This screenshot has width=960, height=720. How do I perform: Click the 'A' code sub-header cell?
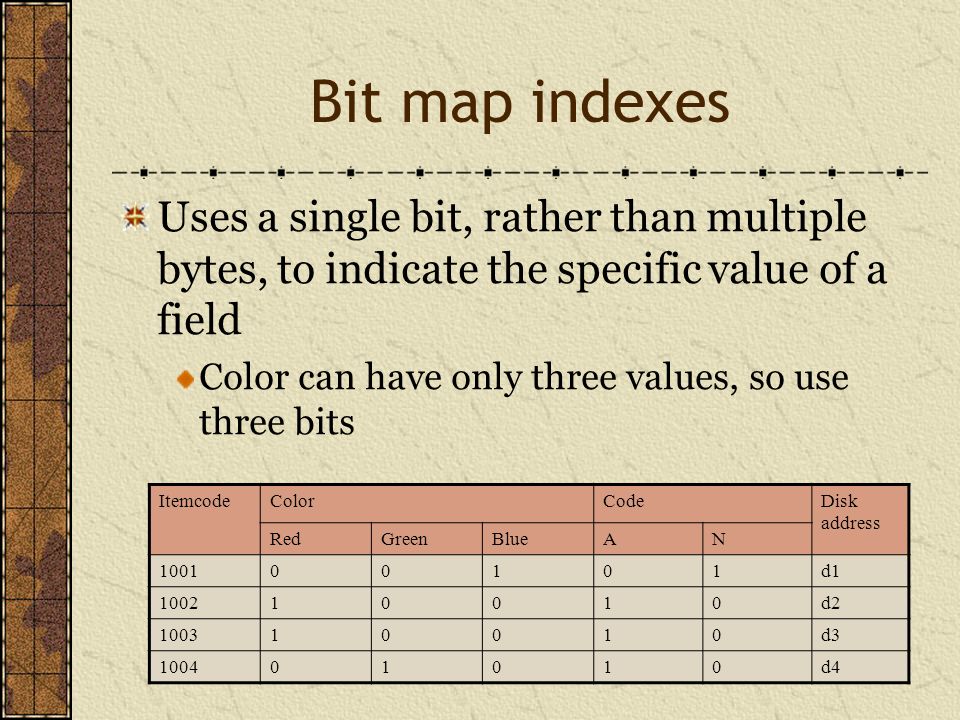pyautogui.click(x=648, y=539)
